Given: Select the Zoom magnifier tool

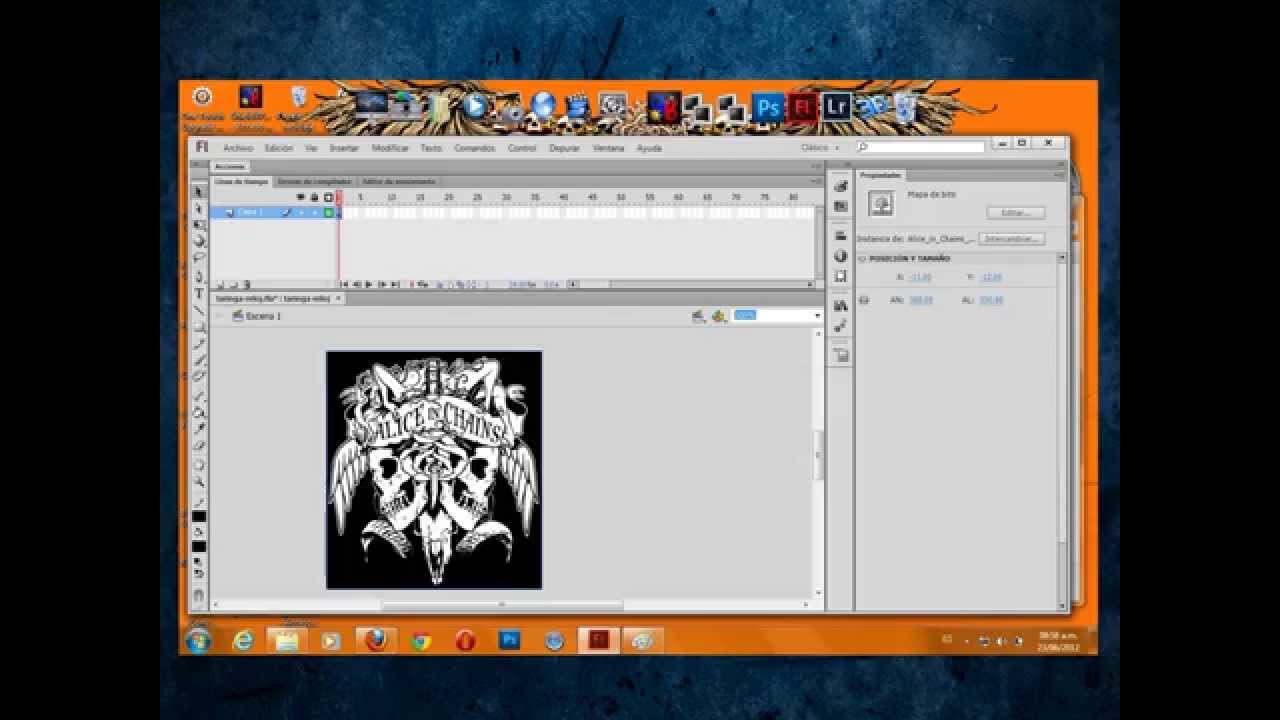Looking at the screenshot, I should coord(199,482).
